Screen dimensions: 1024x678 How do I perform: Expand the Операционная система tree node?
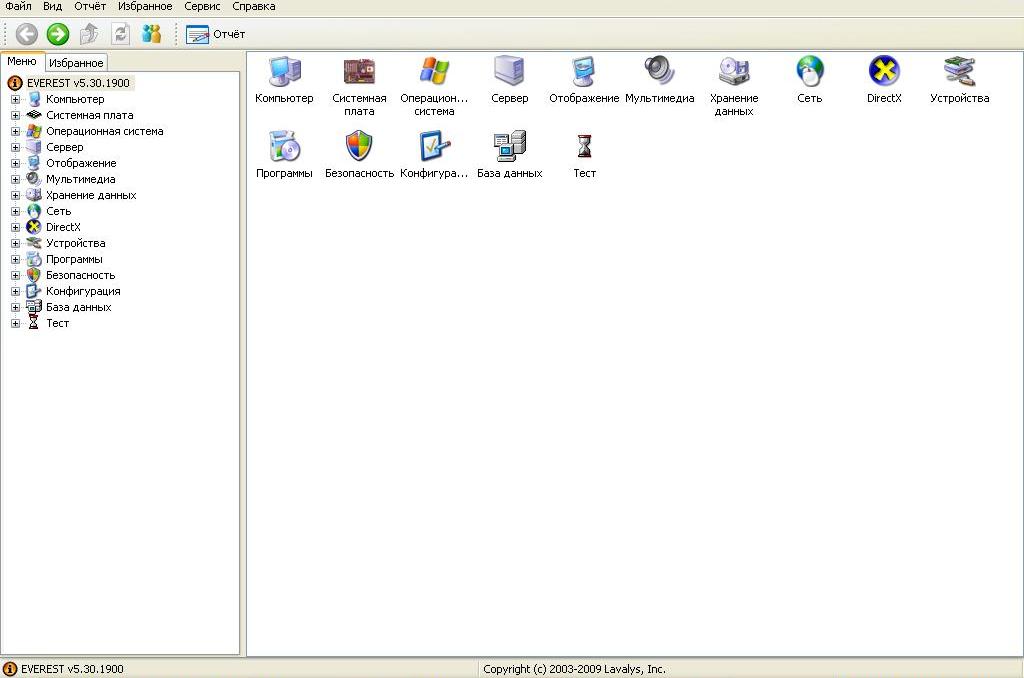tap(16, 131)
